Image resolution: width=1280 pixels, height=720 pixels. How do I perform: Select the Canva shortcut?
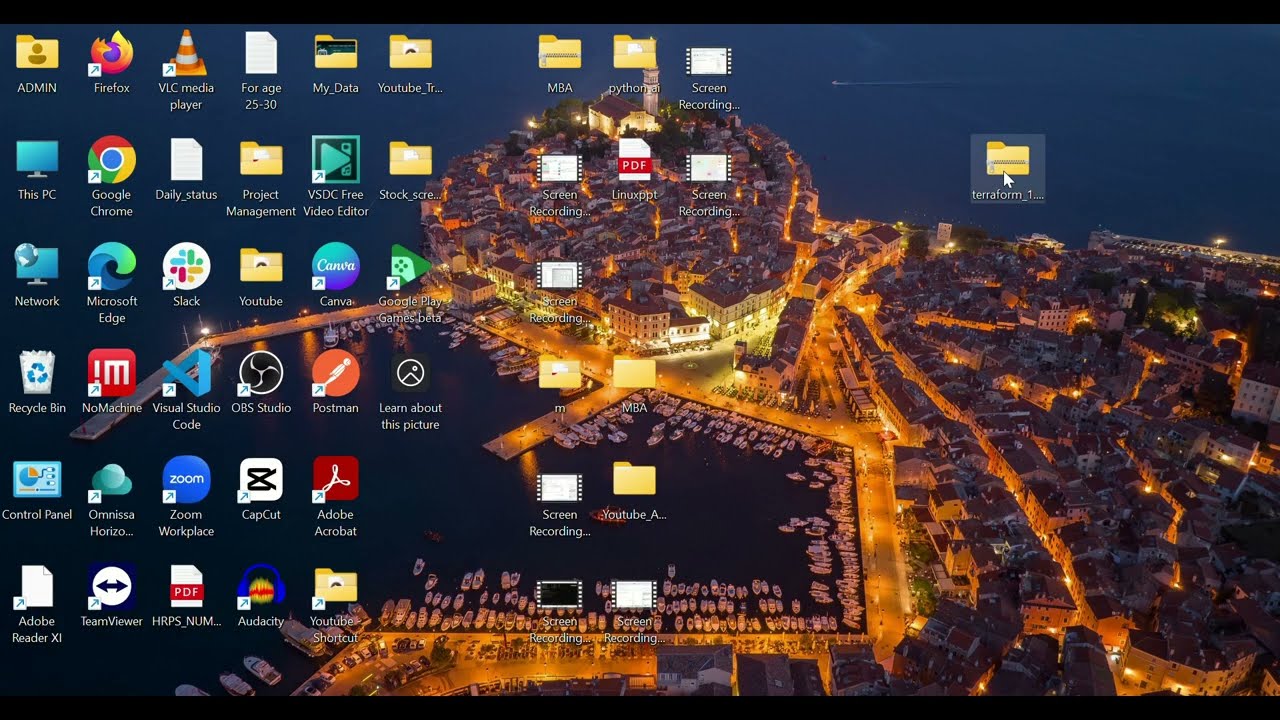coord(336,276)
